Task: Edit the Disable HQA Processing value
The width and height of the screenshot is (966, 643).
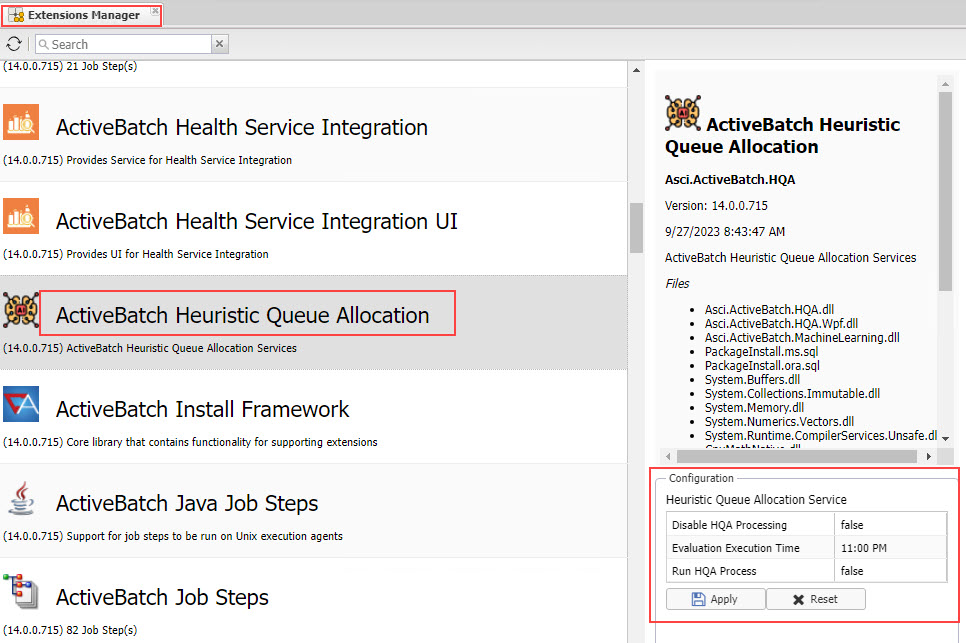Action: pyautogui.click(x=890, y=525)
